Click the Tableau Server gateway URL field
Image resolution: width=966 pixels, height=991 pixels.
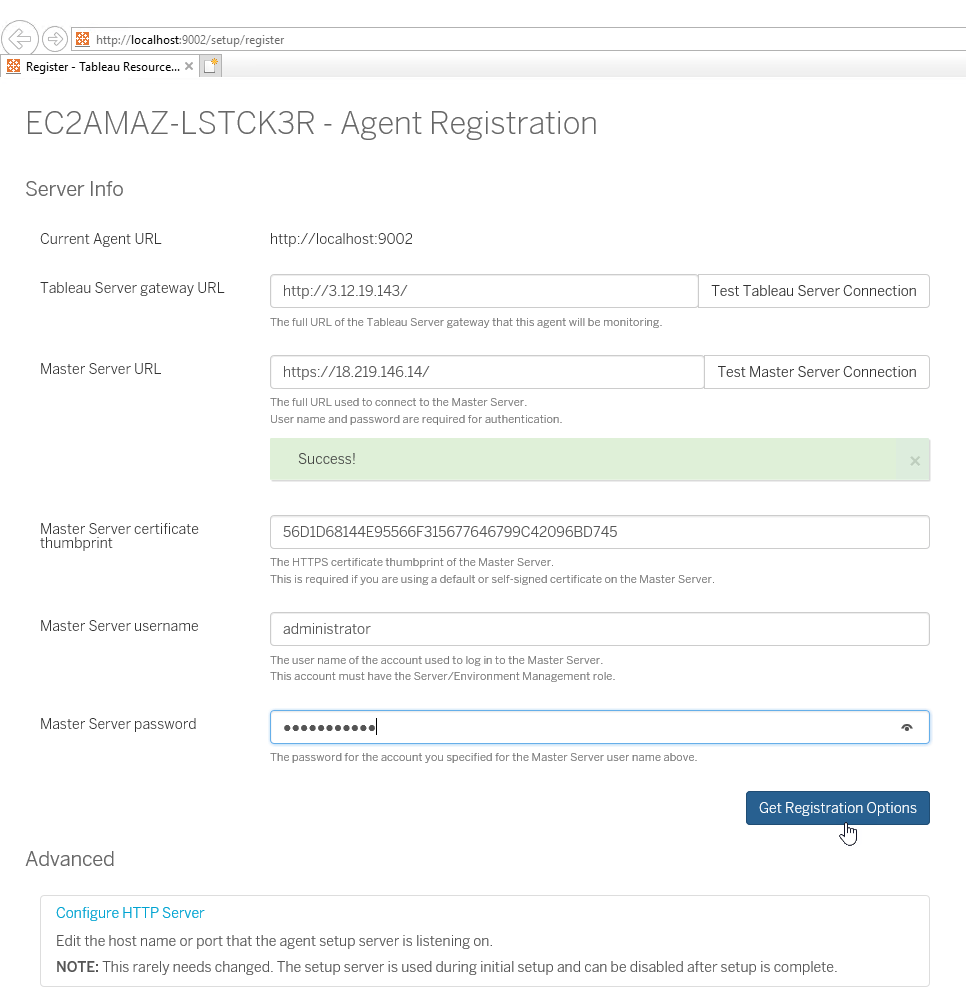point(483,291)
